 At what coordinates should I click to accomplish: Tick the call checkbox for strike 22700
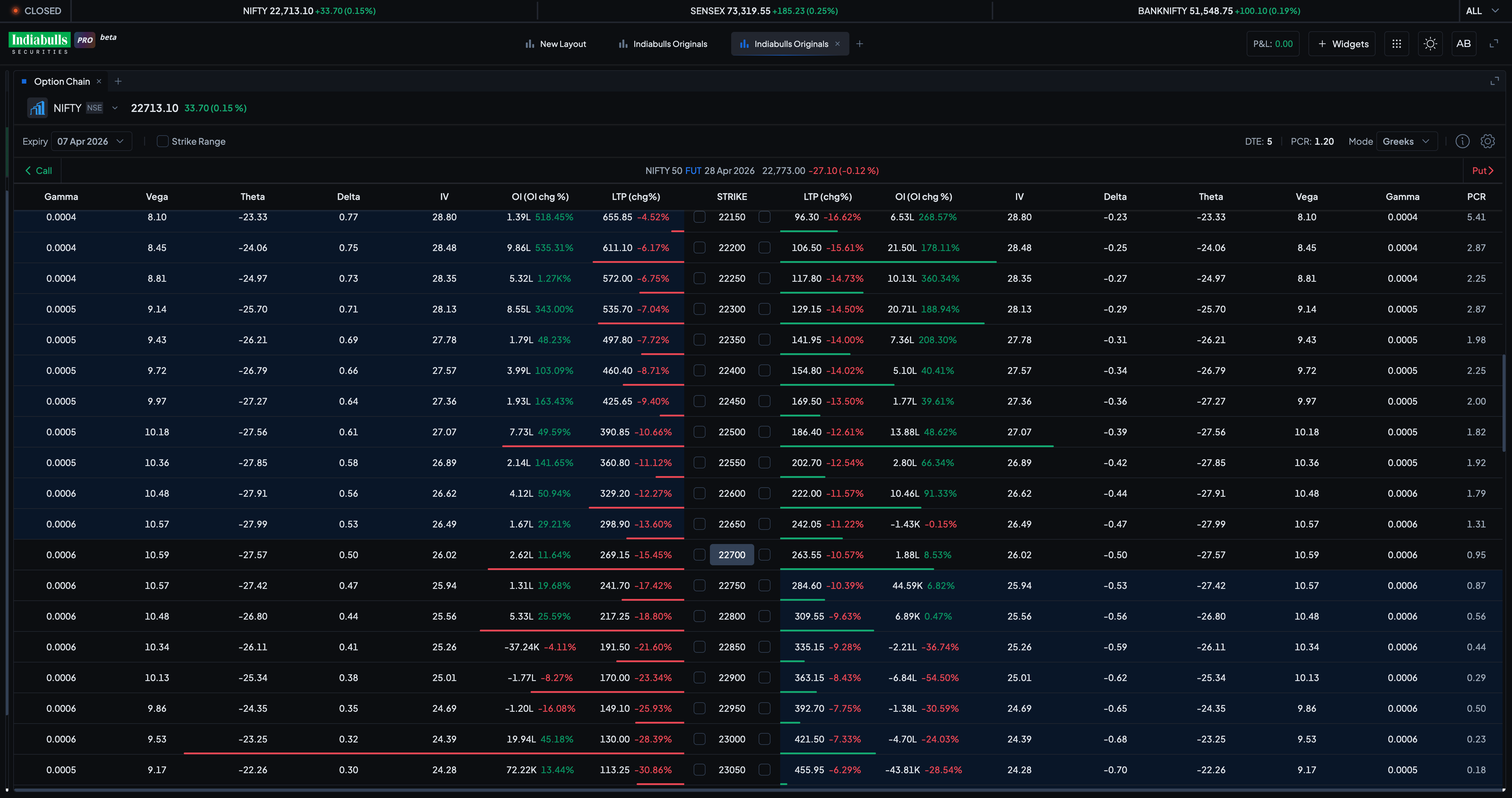point(699,554)
